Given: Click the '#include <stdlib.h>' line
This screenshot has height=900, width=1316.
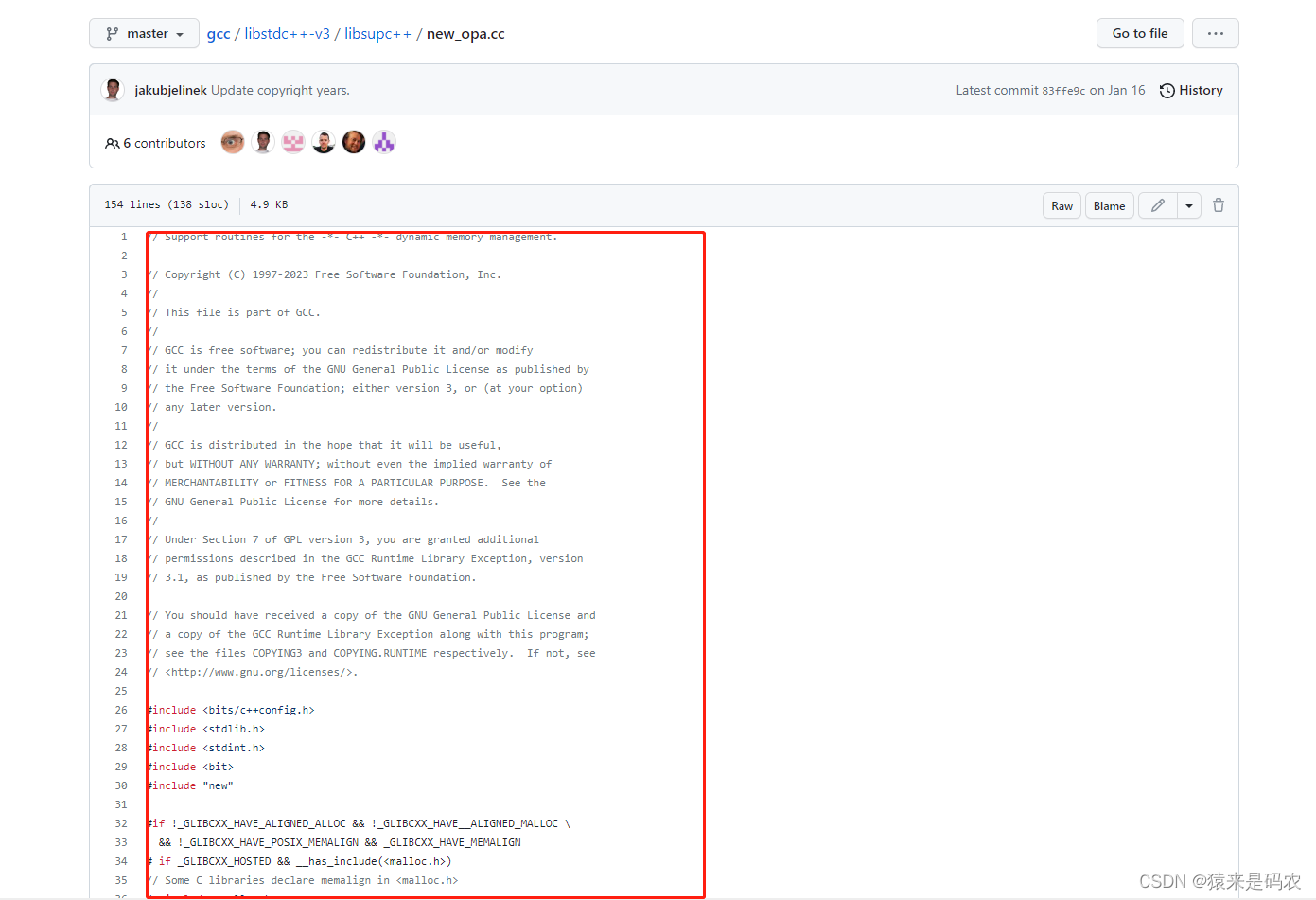Looking at the screenshot, I should click(206, 729).
